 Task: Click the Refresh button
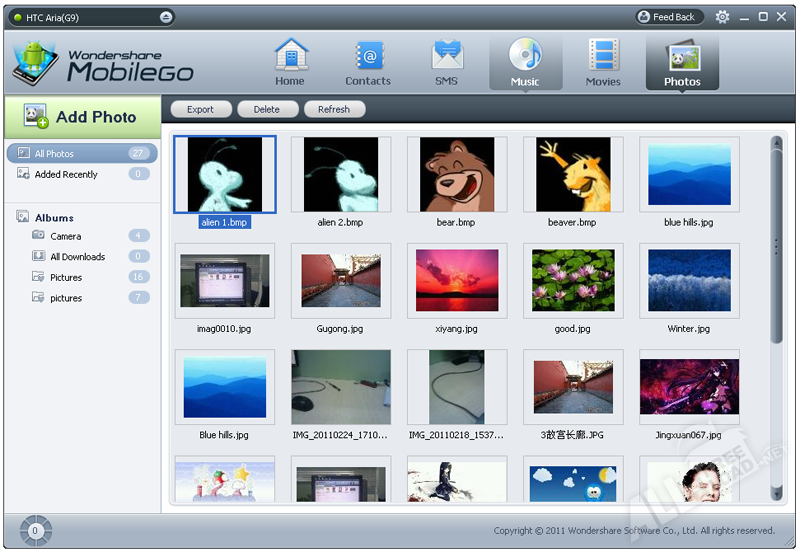pos(333,110)
